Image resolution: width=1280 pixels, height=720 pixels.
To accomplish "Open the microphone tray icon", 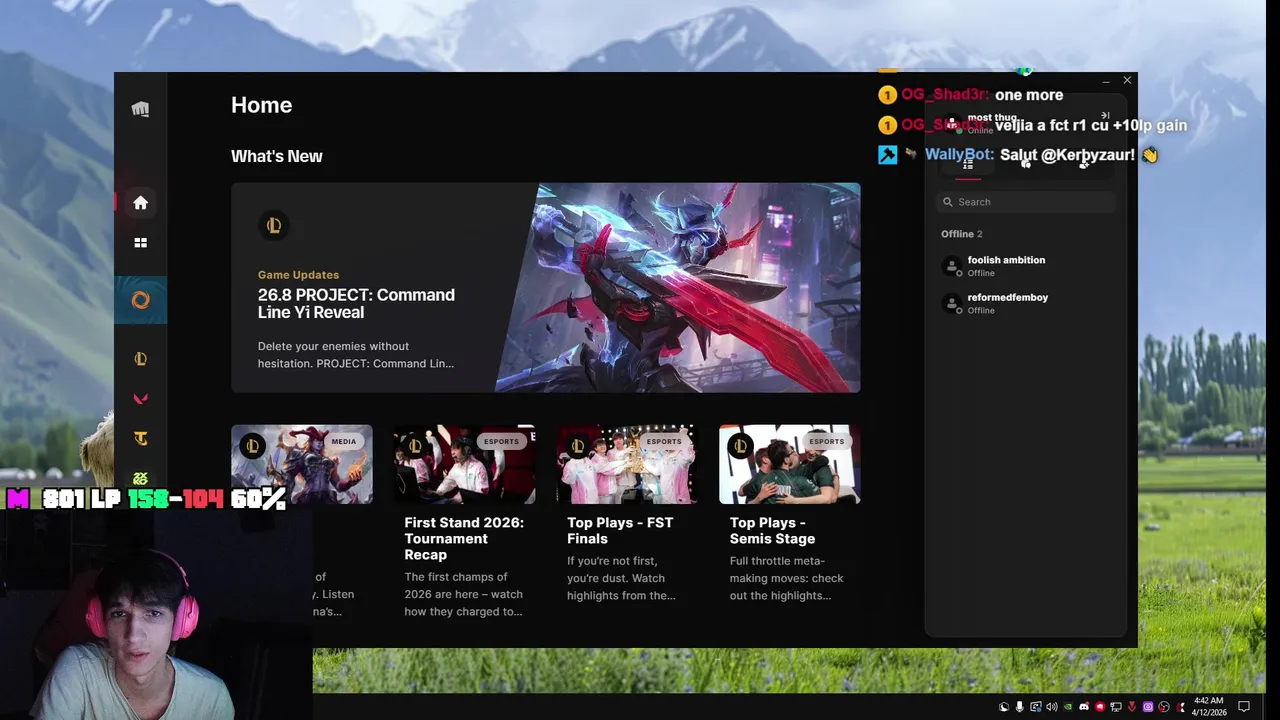I will tap(1019, 707).
